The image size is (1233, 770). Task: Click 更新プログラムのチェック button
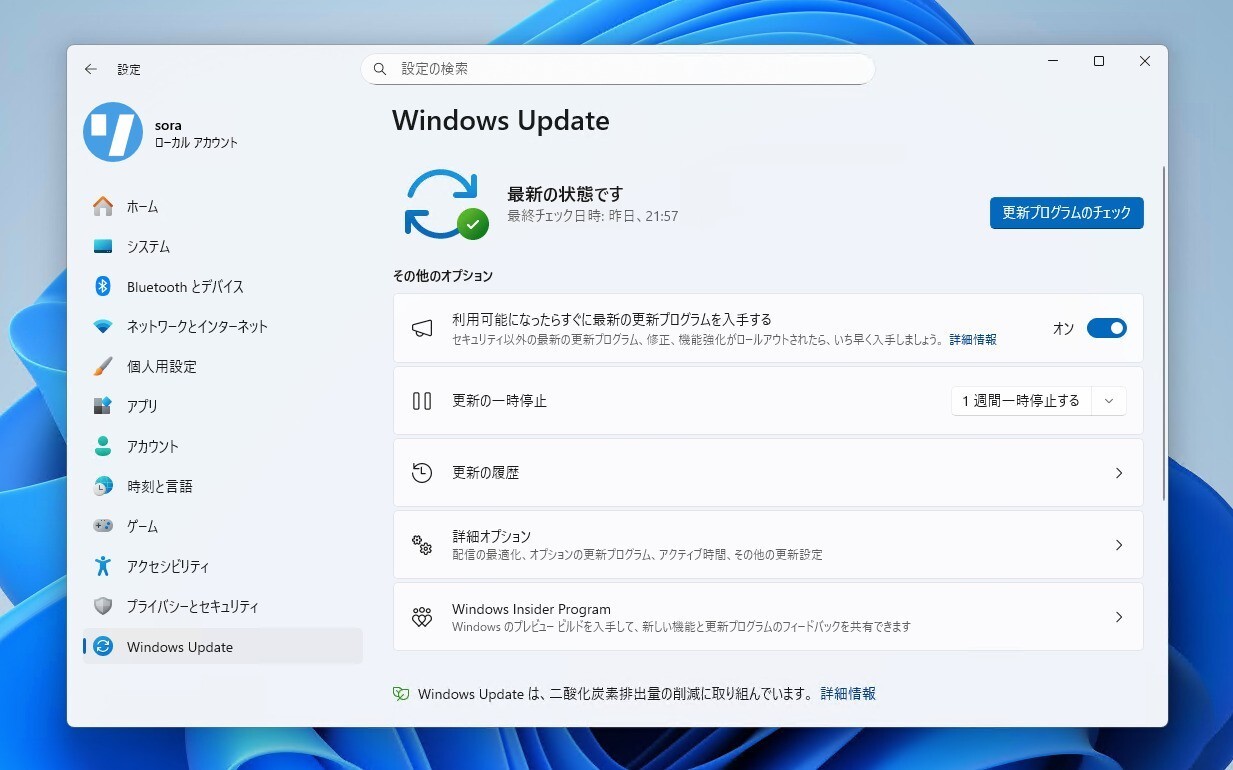click(x=1067, y=213)
